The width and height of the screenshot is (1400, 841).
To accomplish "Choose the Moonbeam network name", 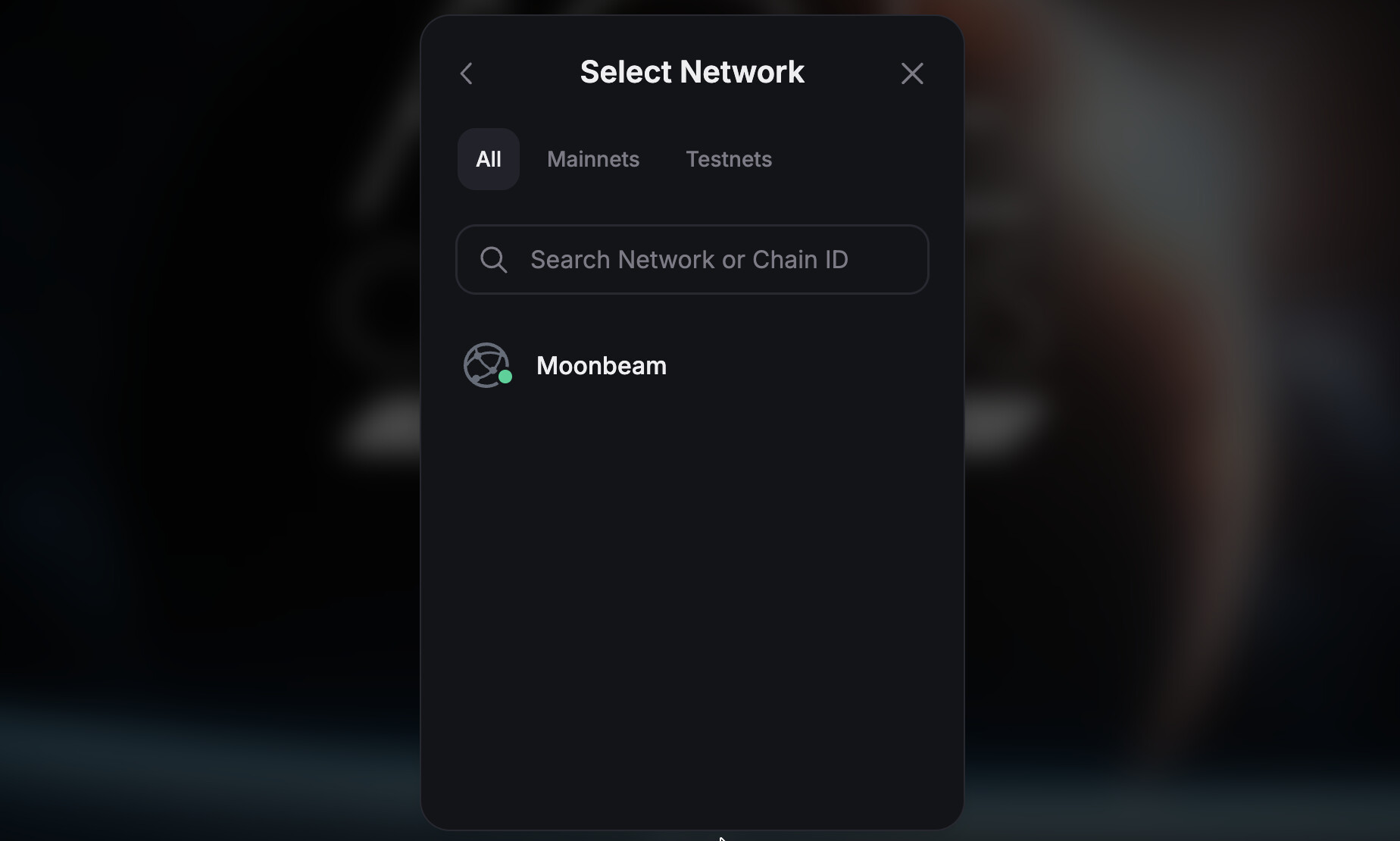I will tap(602, 366).
